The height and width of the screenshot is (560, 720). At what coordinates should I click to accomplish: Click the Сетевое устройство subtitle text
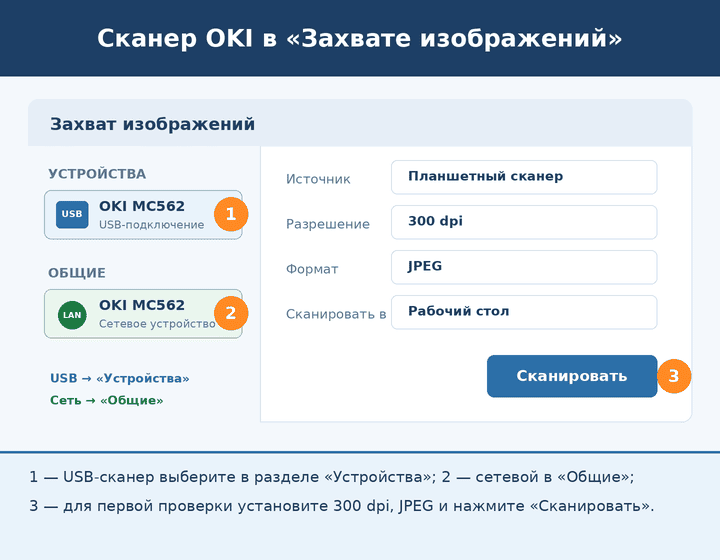(157, 324)
